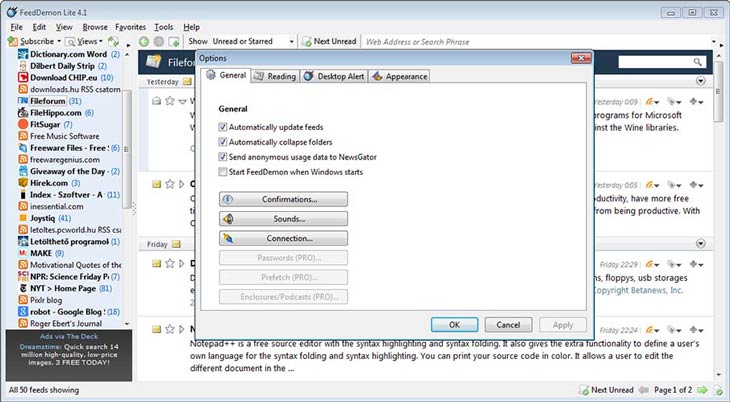Uncheck Automatically update feeds
This screenshot has width=730, height=402.
point(222,128)
